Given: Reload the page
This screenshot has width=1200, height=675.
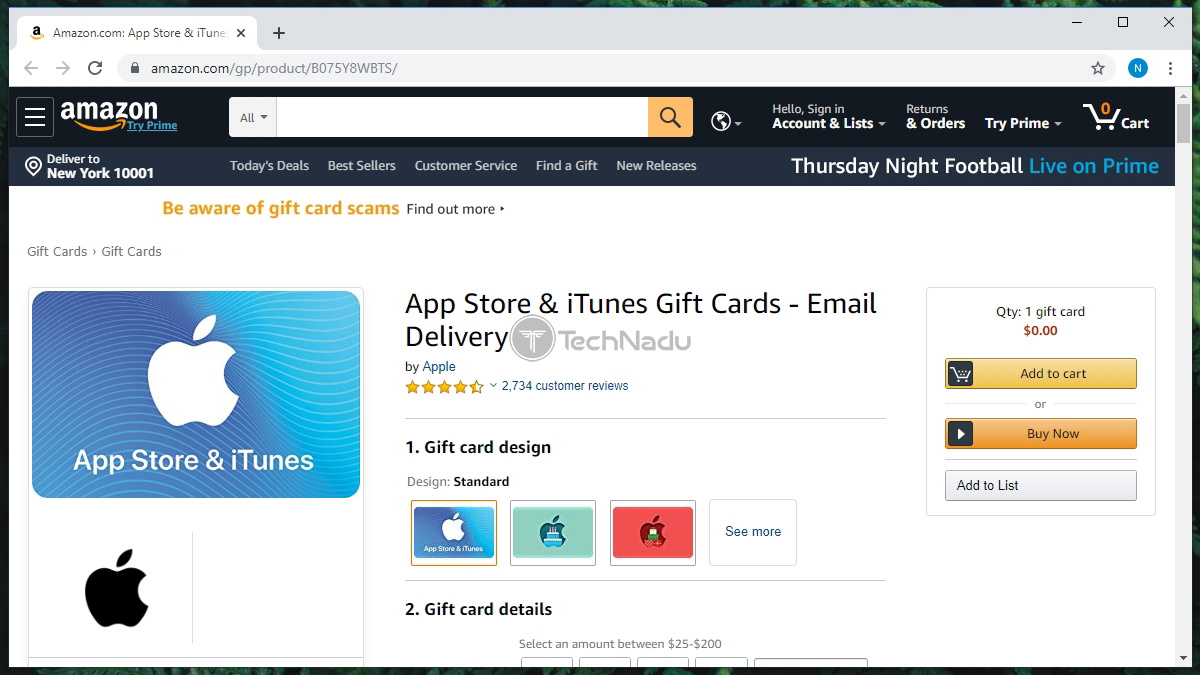Looking at the screenshot, I should [95, 68].
